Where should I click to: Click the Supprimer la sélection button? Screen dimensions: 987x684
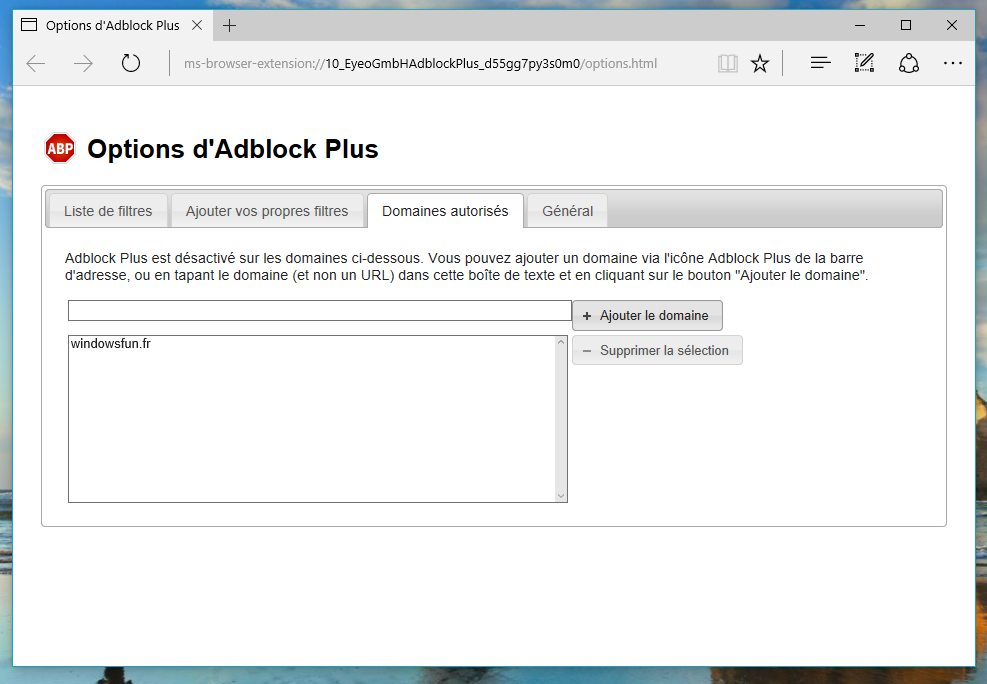657,351
